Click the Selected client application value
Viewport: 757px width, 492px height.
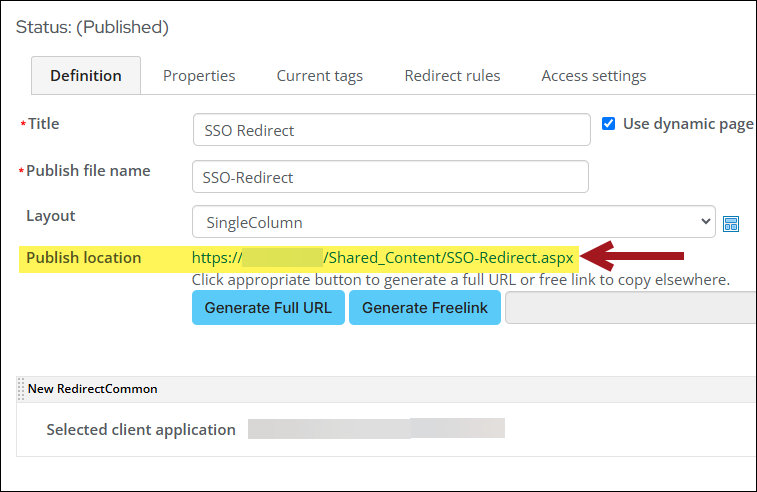click(x=376, y=429)
